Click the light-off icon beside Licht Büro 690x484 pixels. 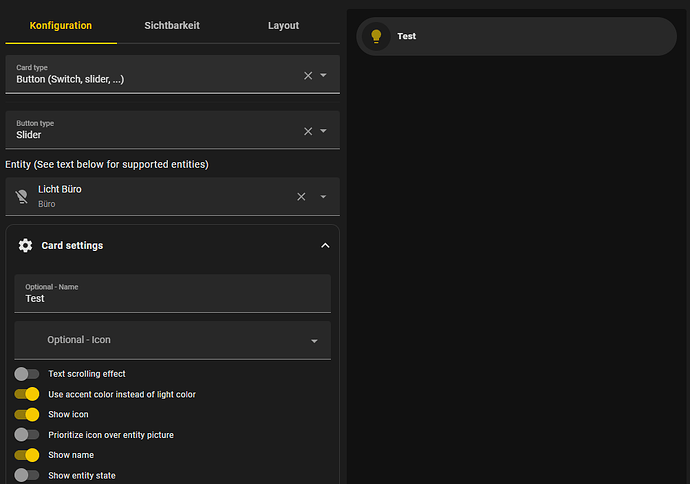[x=22, y=197]
